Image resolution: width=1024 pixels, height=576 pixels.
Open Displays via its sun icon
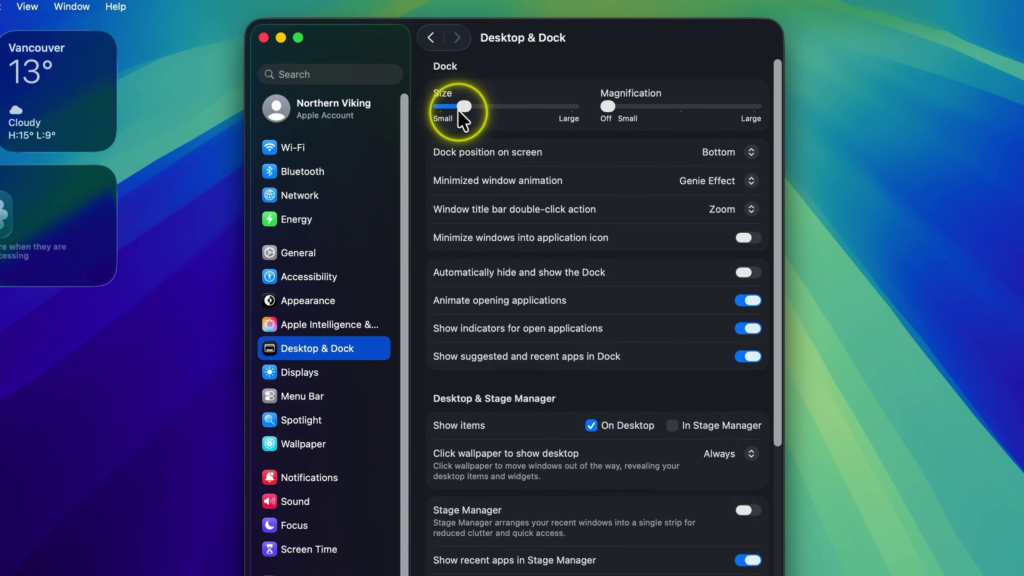pos(269,372)
